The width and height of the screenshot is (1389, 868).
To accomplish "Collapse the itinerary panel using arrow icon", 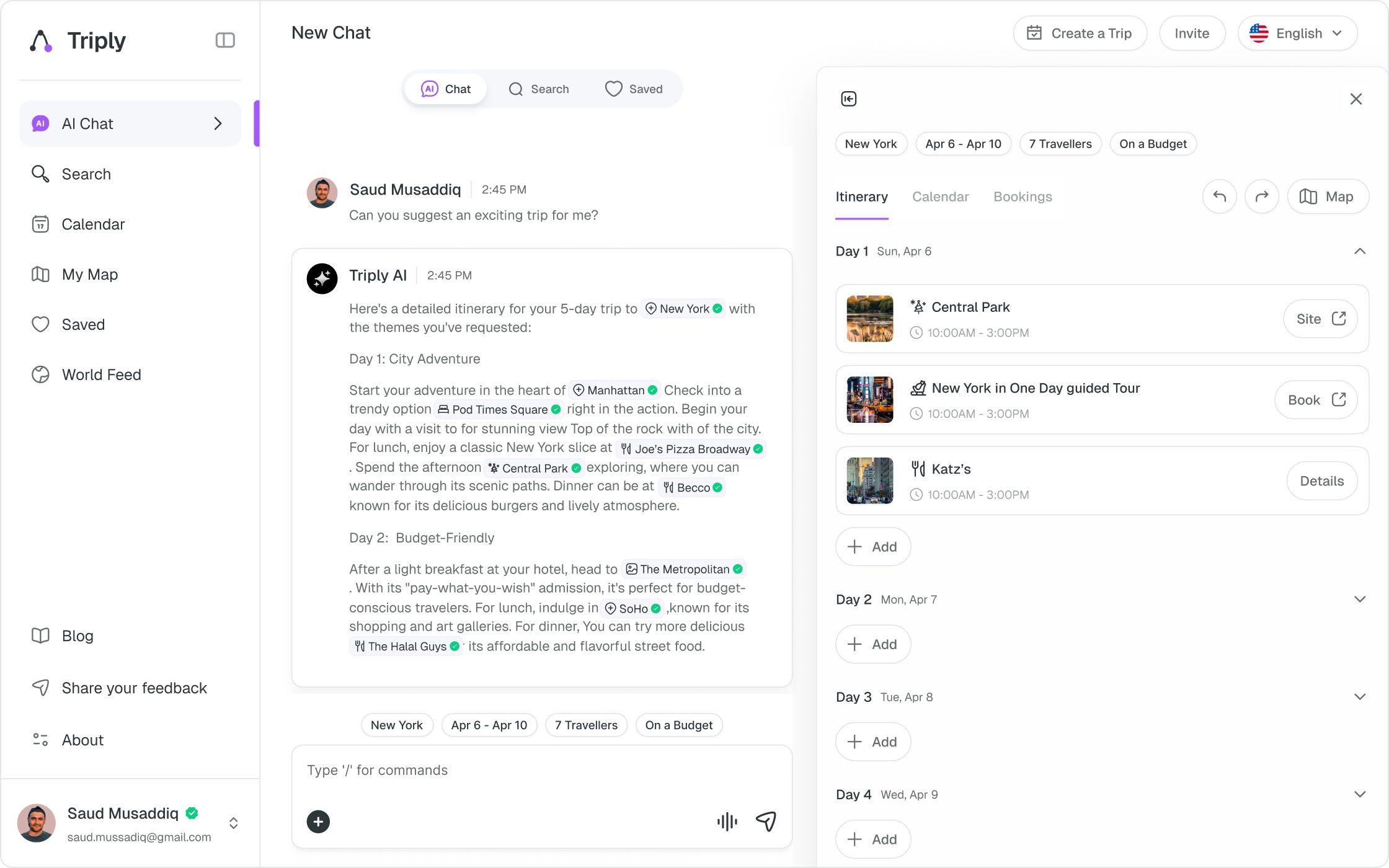I will pos(849,99).
